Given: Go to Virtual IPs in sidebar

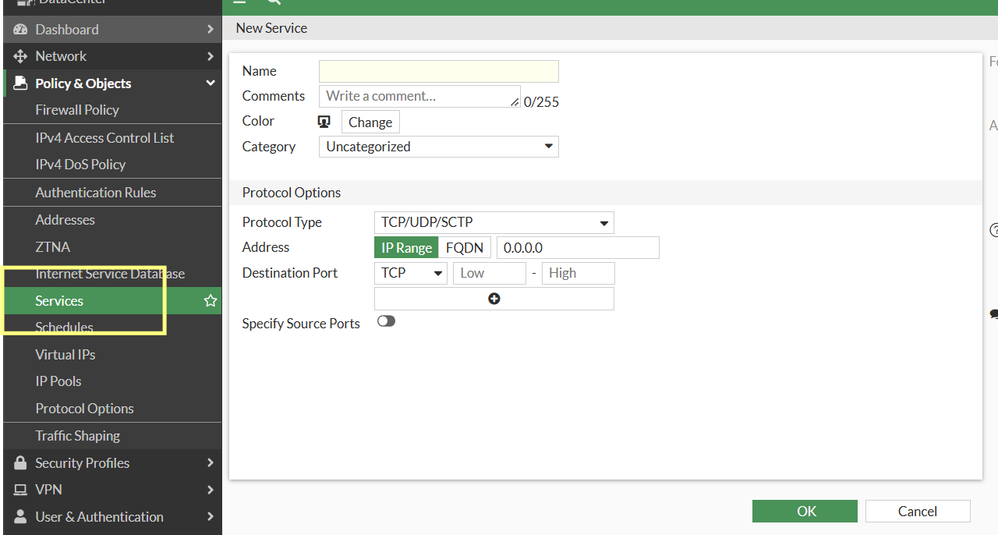Looking at the screenshot, I should click(x=65, y=355).
